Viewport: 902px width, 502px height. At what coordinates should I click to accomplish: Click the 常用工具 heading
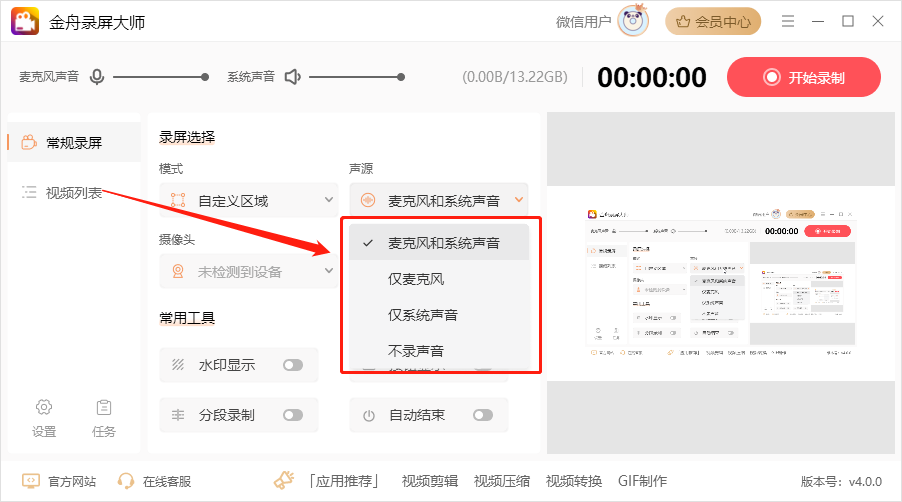(x=187, y=317)
